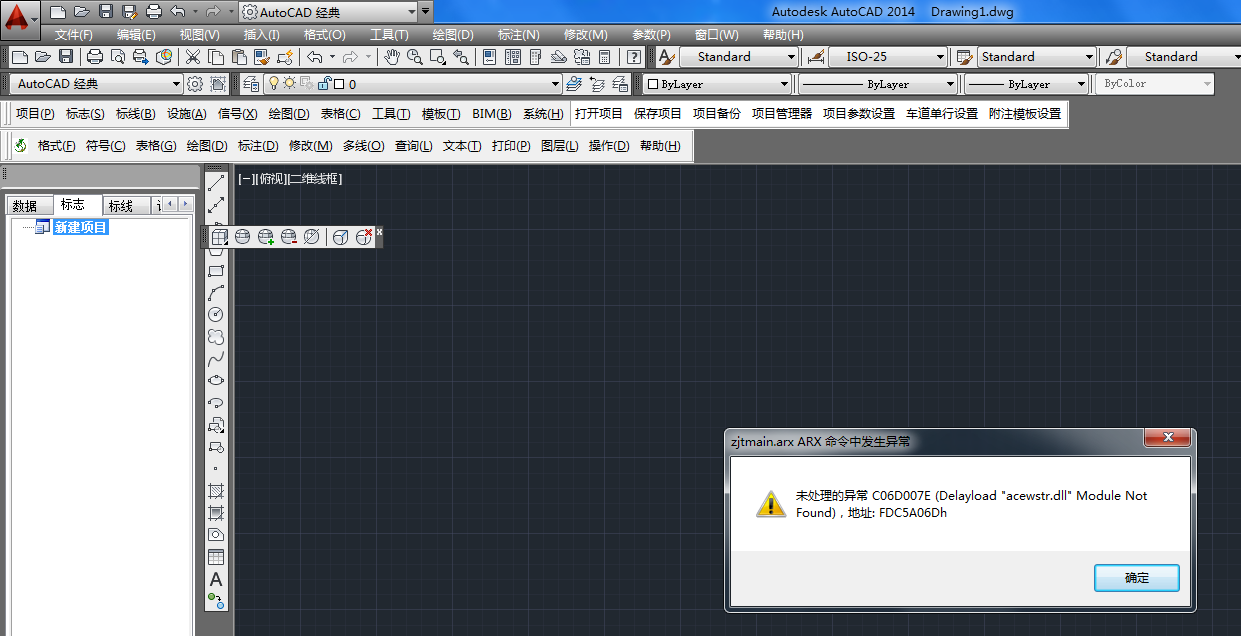Image resolution: width=1241 pixels, height=636 pixels.
Task: Toggle the lock padlock for layer 0
Action: pos(324,84)
